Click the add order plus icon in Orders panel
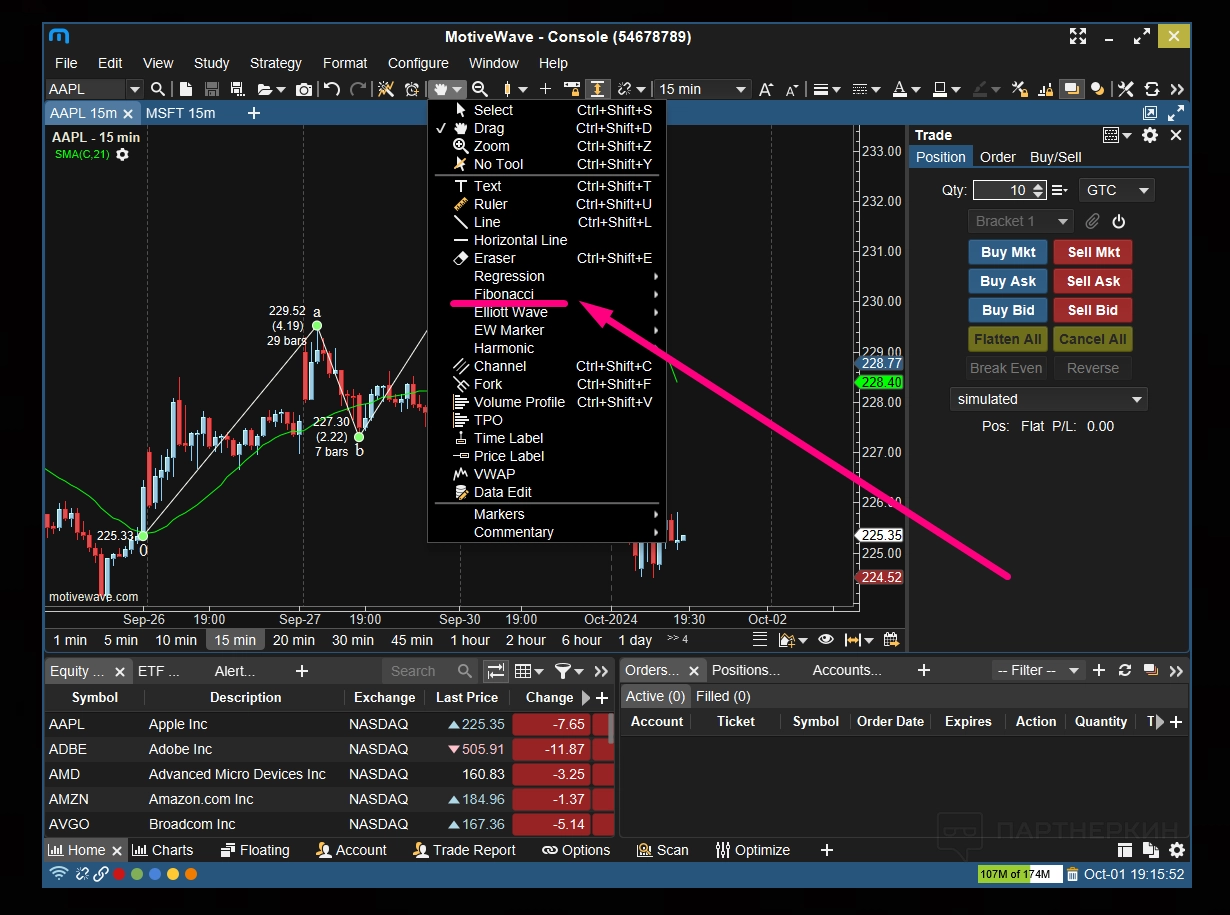 pyautogui.click(x=1099, y=670)
